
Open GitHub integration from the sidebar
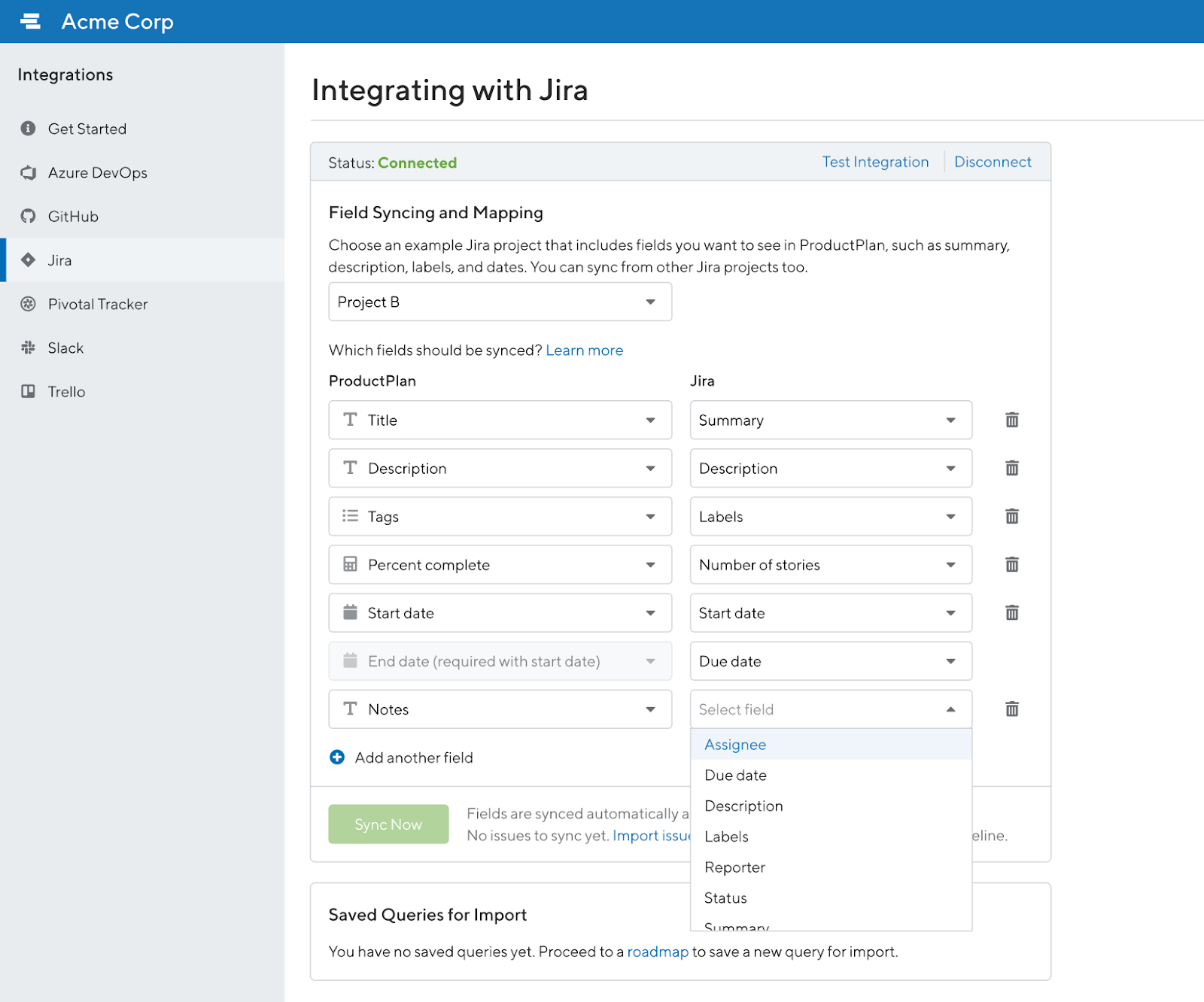[73, 217]
